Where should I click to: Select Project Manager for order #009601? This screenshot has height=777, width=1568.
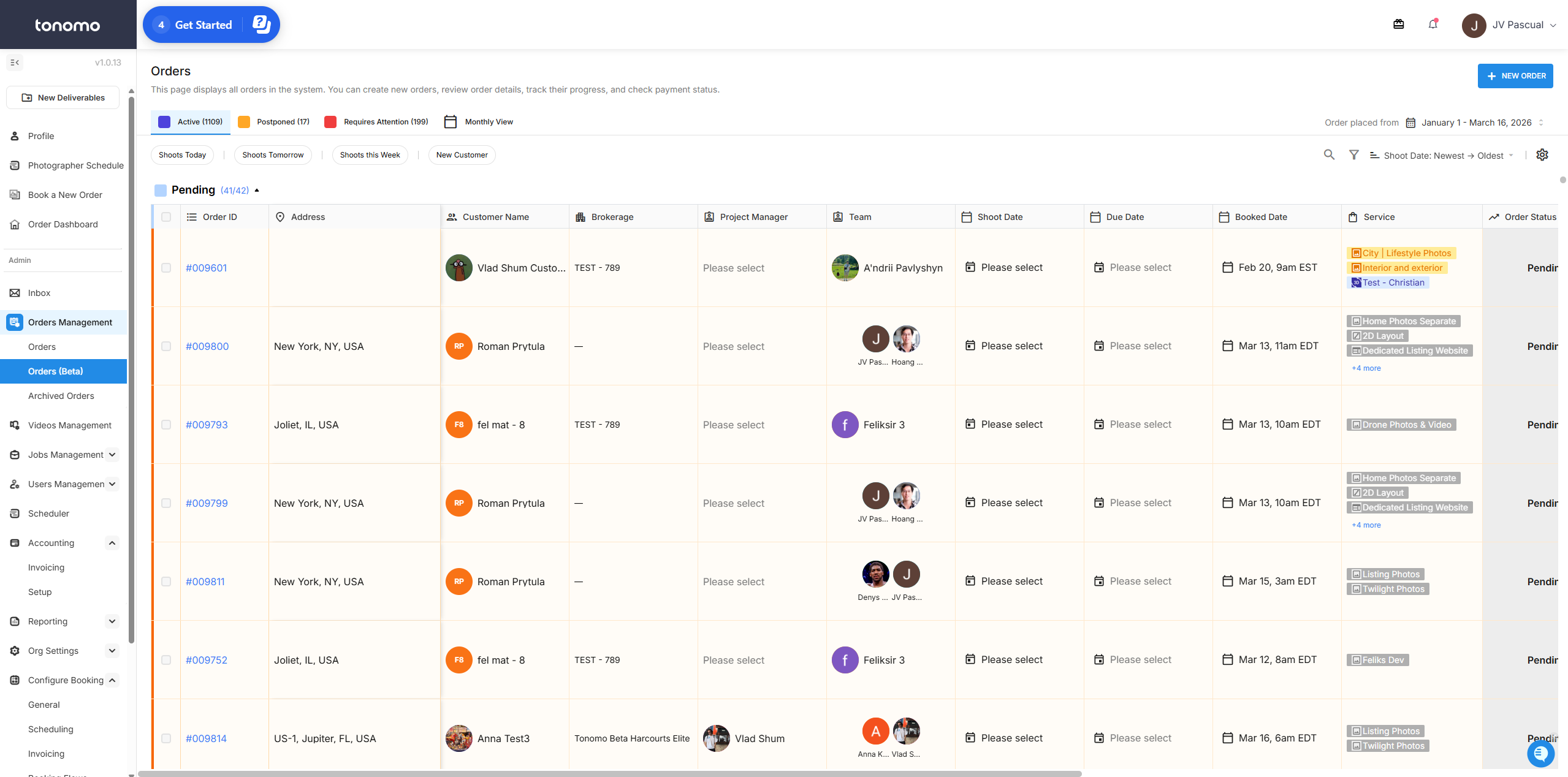734,268
